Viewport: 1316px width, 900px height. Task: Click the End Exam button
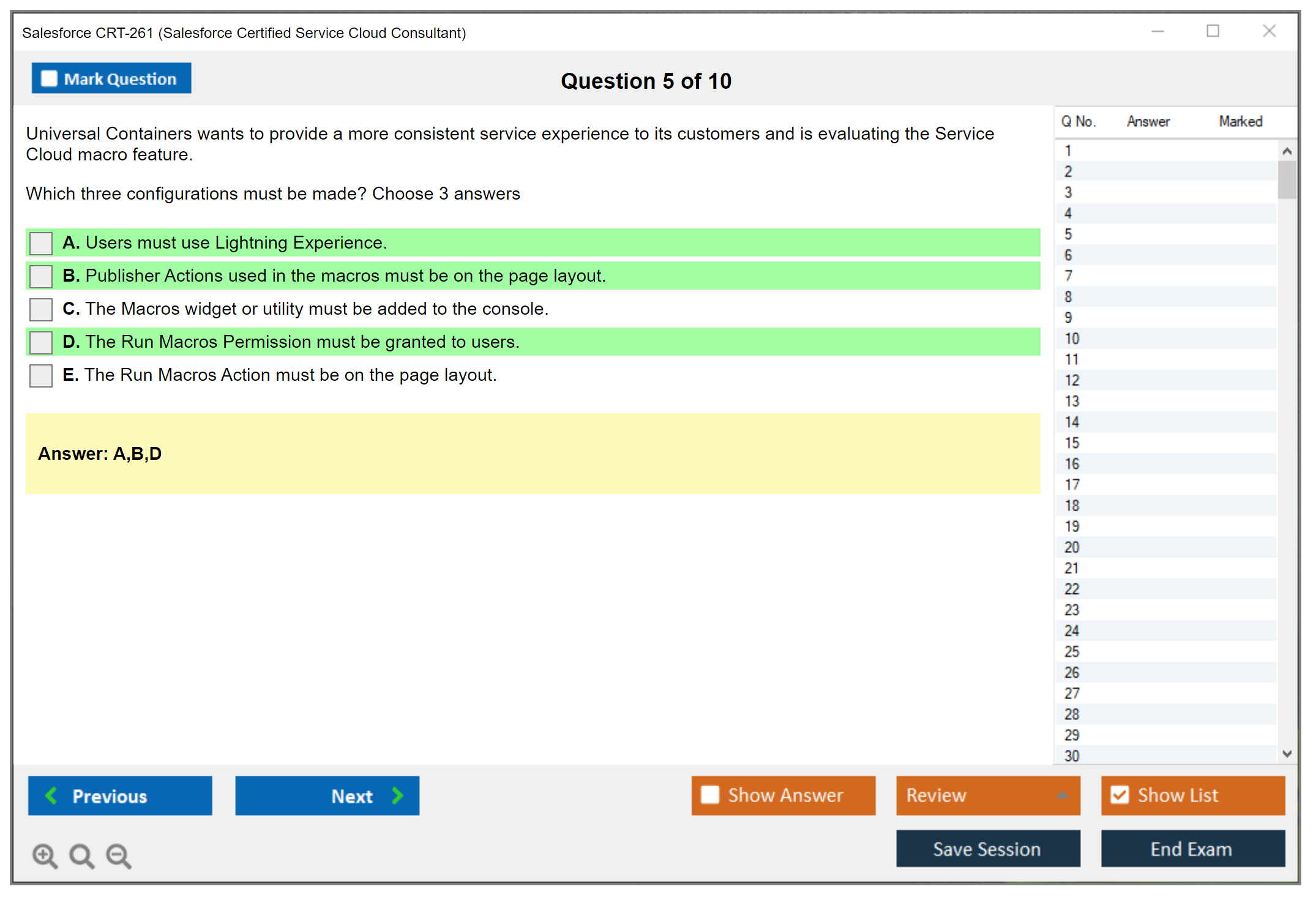coord(1192,849)
